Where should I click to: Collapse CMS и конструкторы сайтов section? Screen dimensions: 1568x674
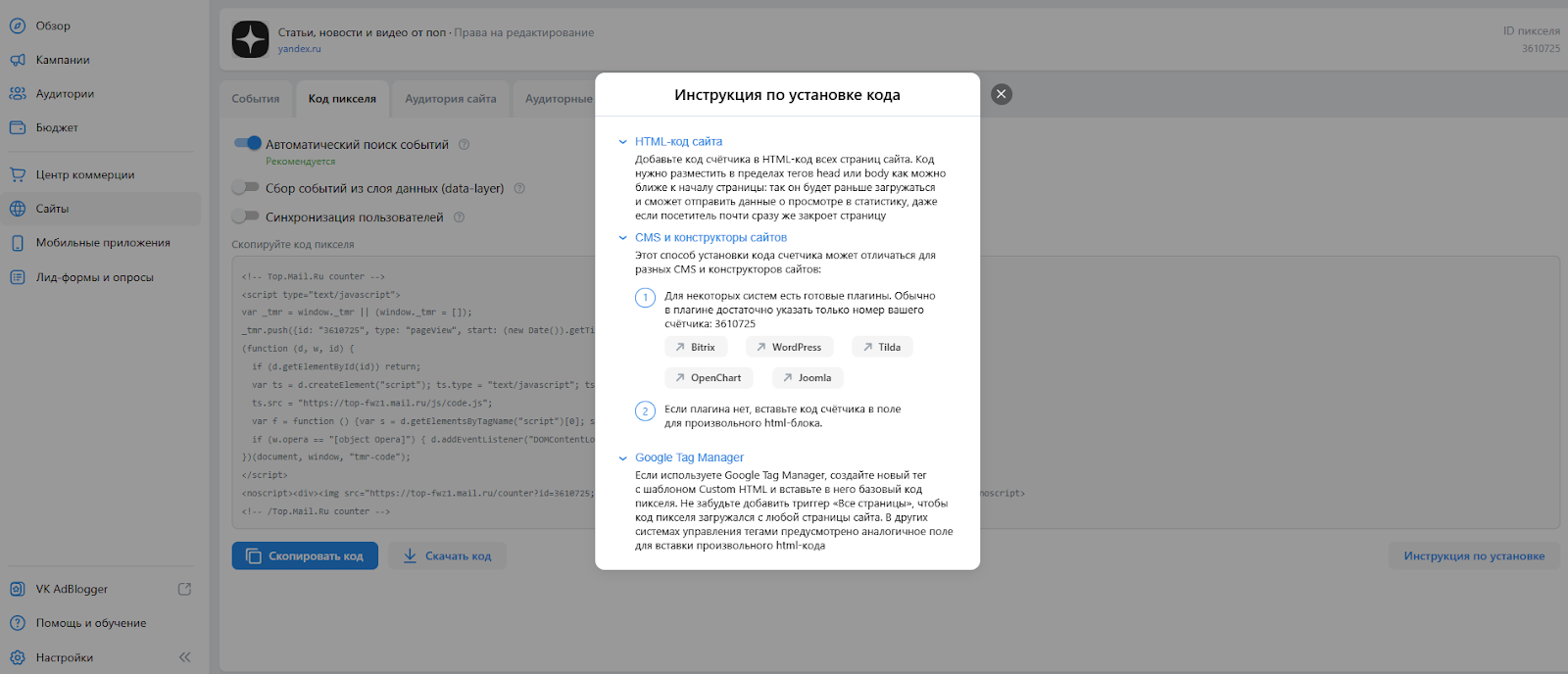point(623,238)
